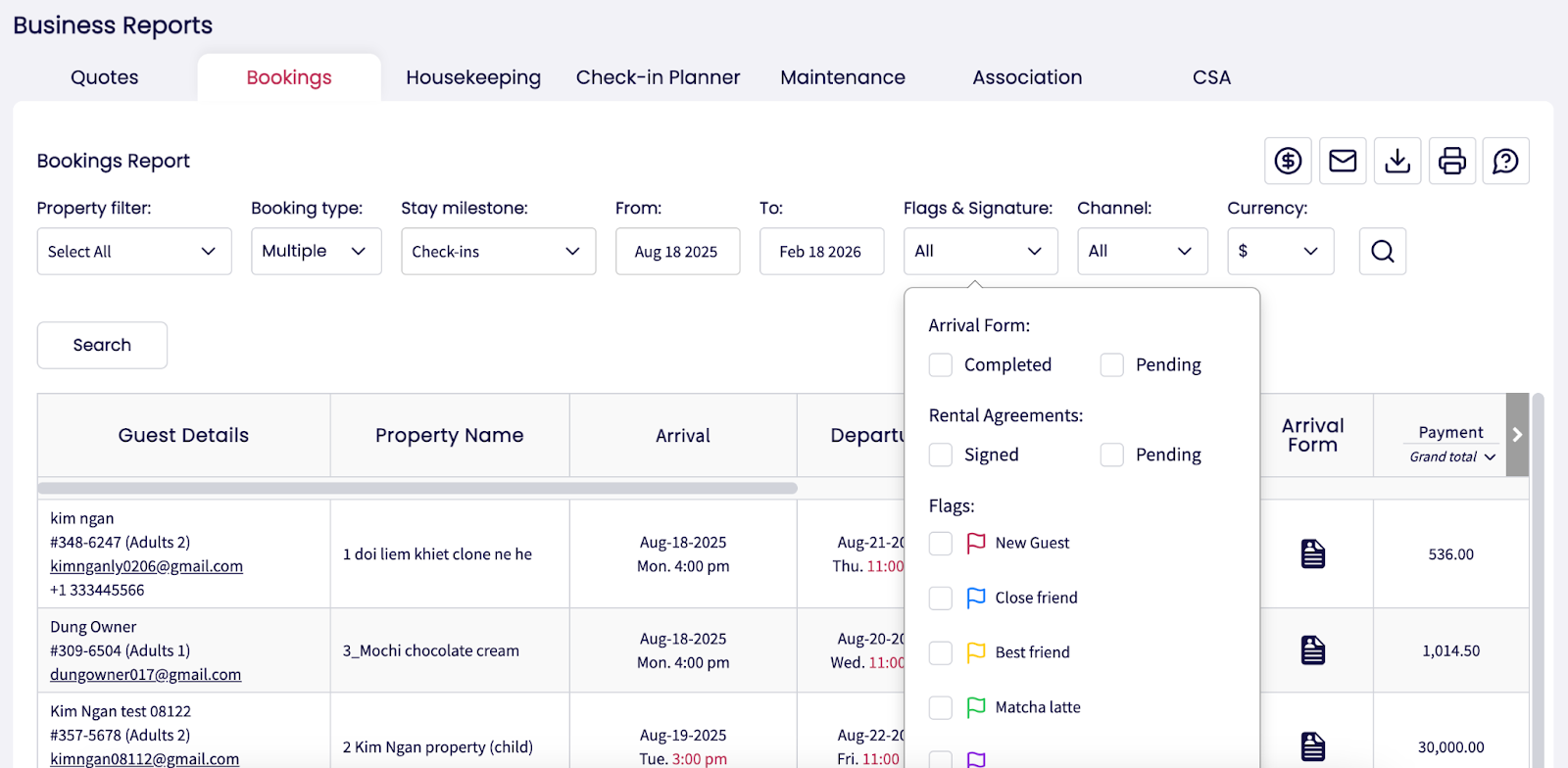Click the From date field
Viewport: 1568px width, 768px height.
tap(677, 252)
